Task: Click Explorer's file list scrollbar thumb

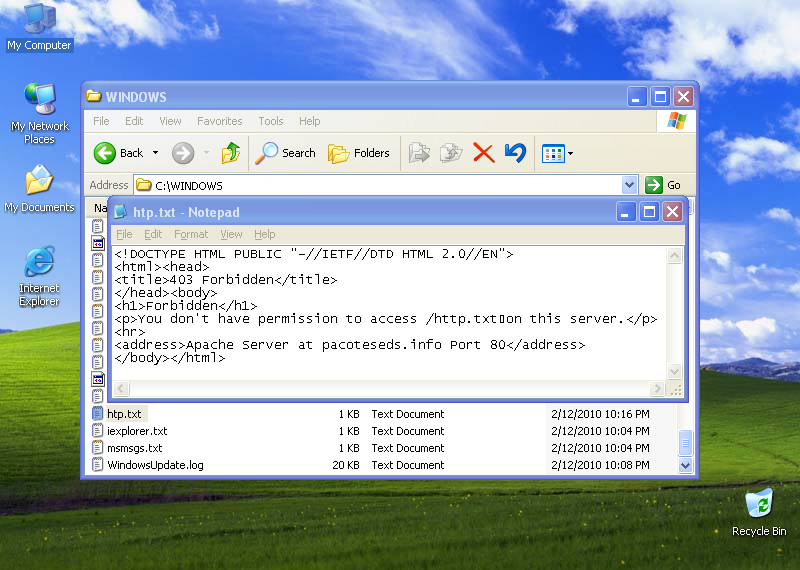Action: click(x=685, y=443)
